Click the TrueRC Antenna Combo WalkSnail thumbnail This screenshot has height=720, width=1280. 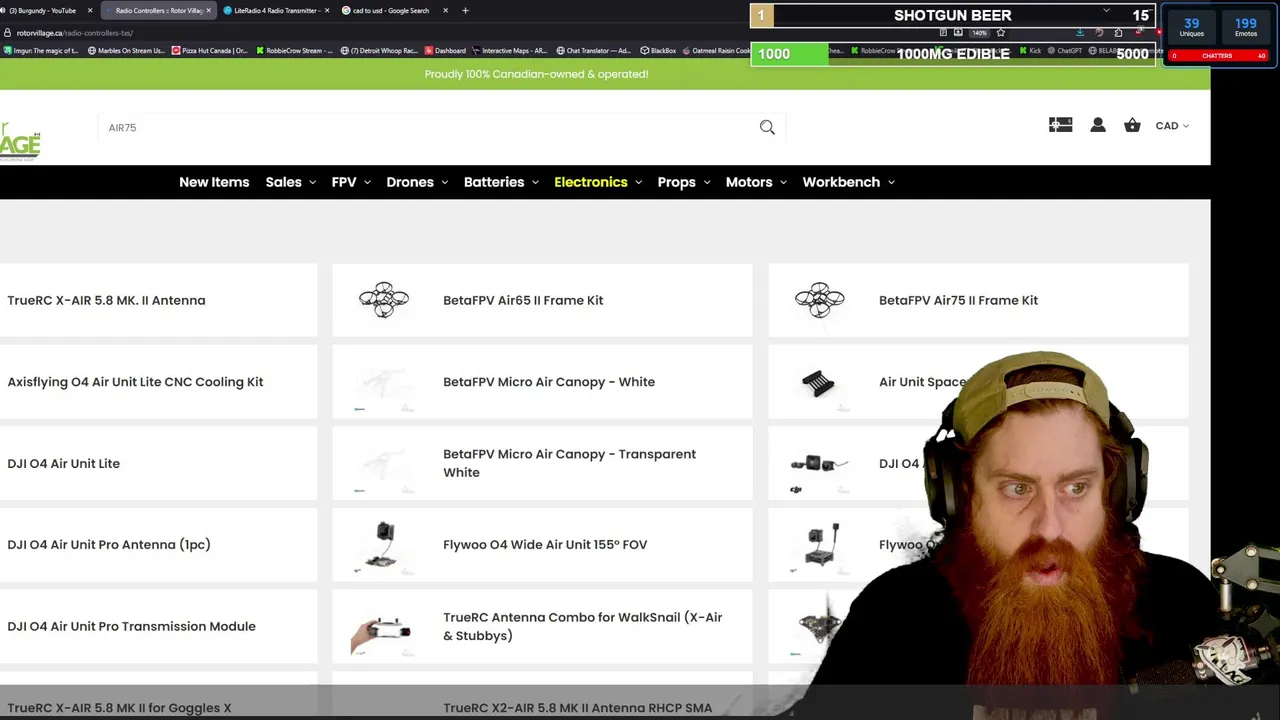point(381,632)
